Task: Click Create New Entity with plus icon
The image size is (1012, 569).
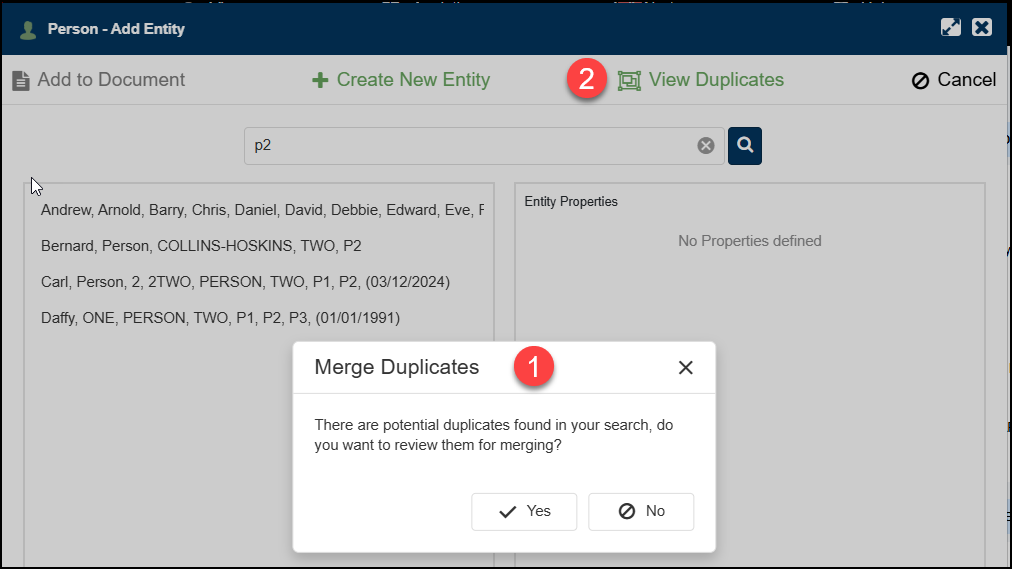Action: pos(401,80)
